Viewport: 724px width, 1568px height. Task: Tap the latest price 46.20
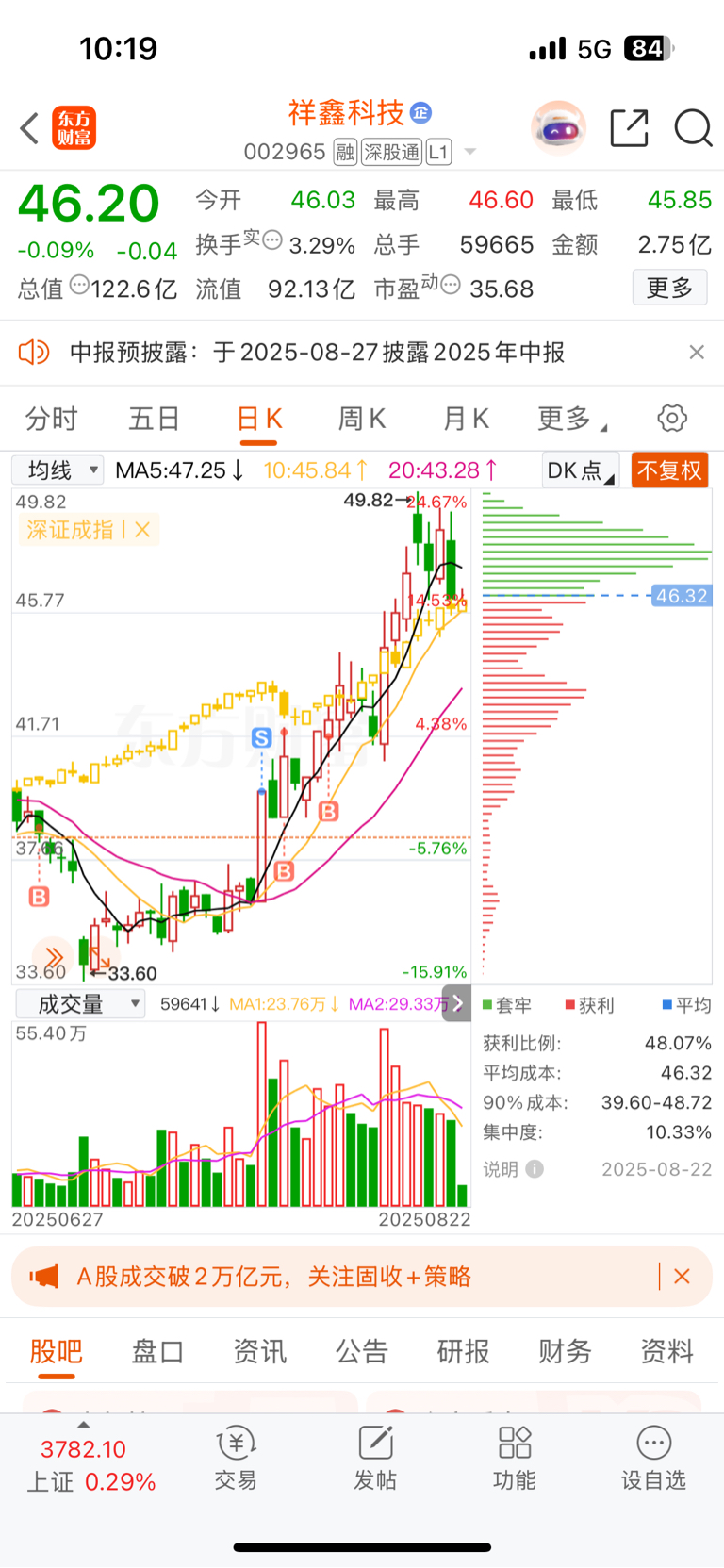pos(89,203)
